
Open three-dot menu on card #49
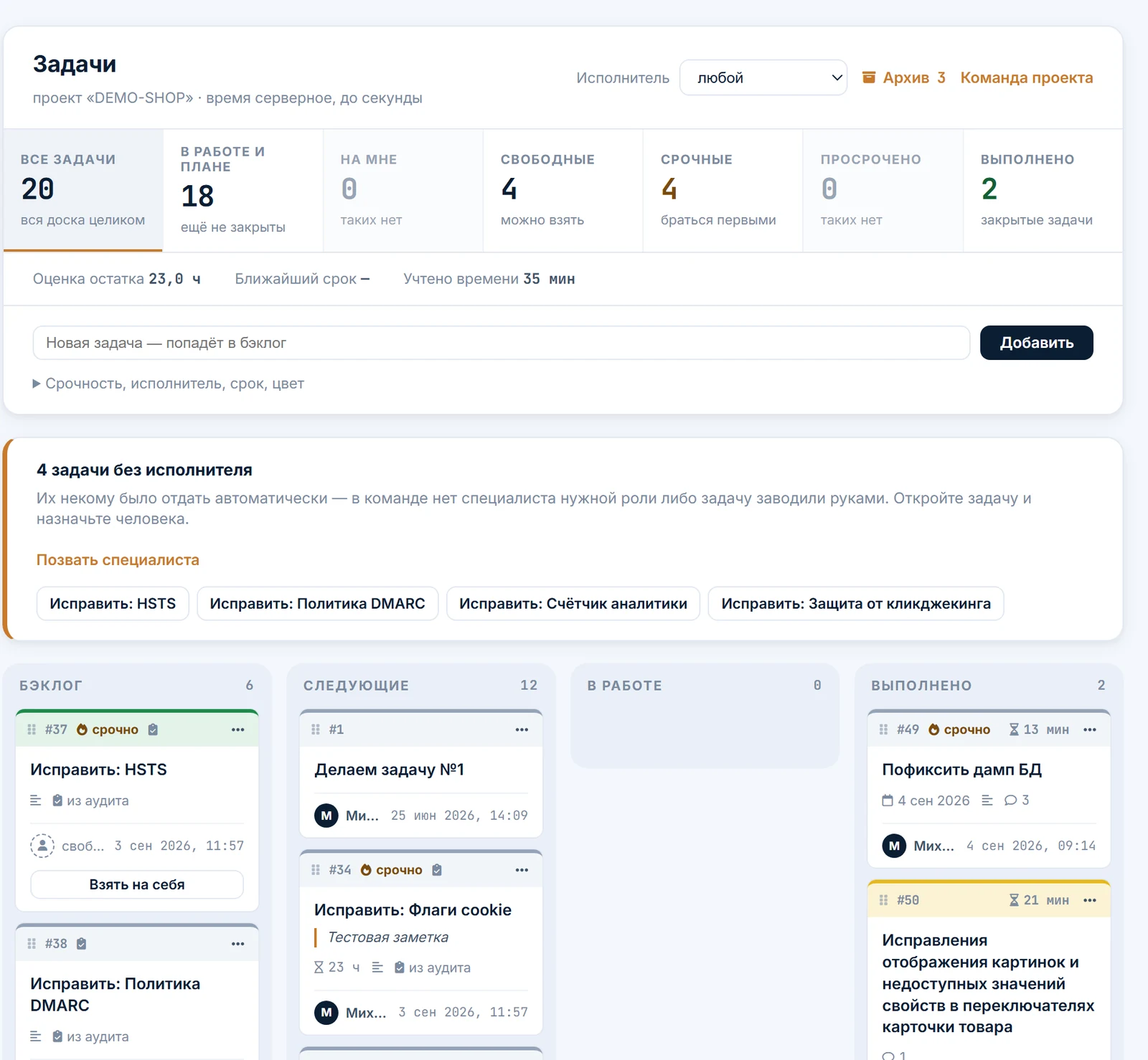coord(1090,729)
